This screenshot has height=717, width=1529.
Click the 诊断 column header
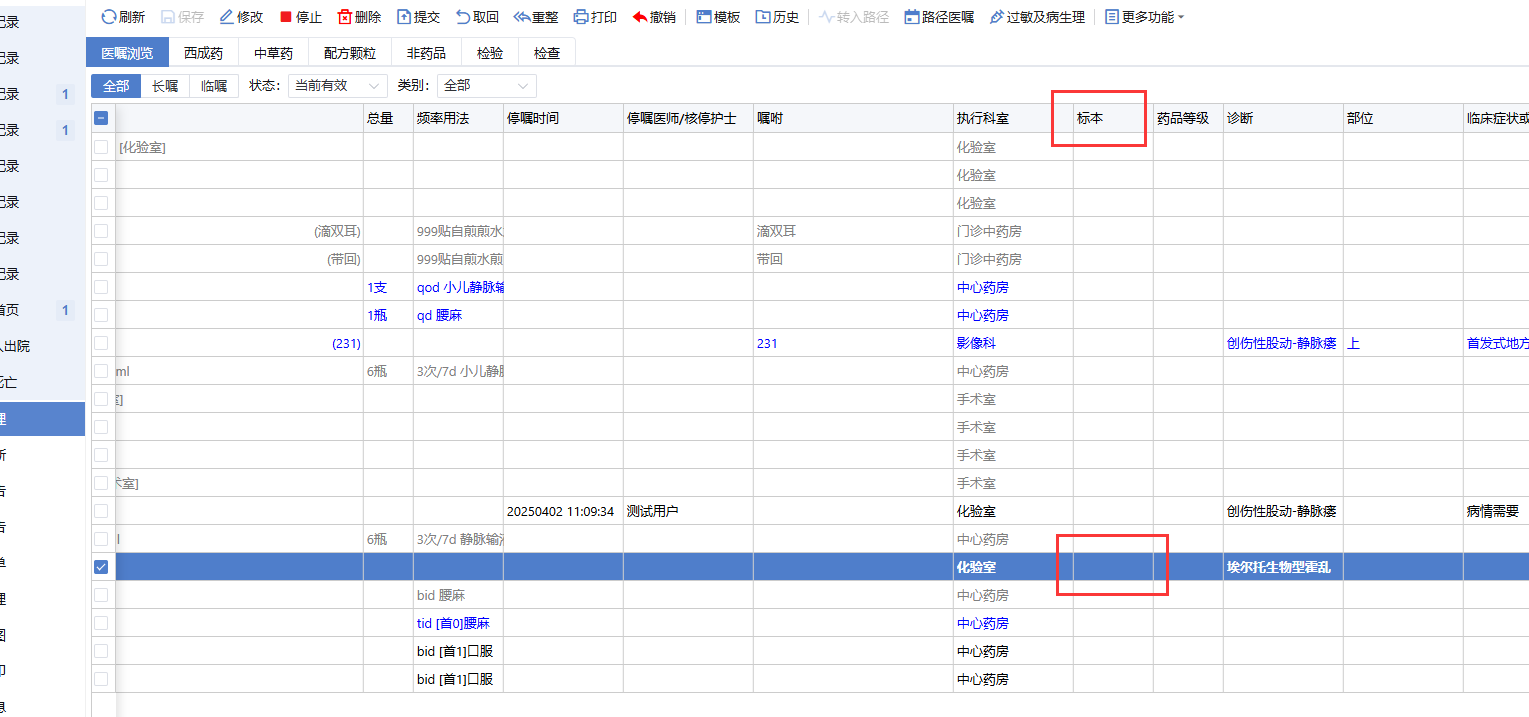(x=1283, y=118)
